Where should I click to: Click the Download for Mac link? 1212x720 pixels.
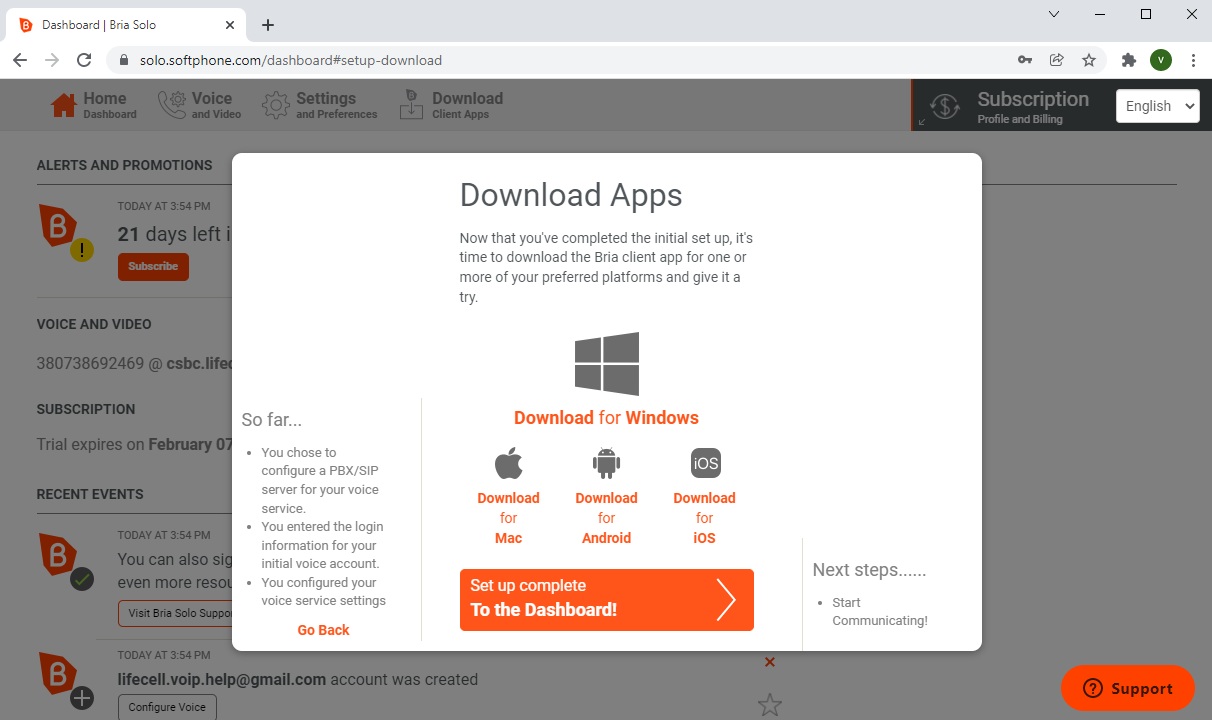[x=508, y=518]
